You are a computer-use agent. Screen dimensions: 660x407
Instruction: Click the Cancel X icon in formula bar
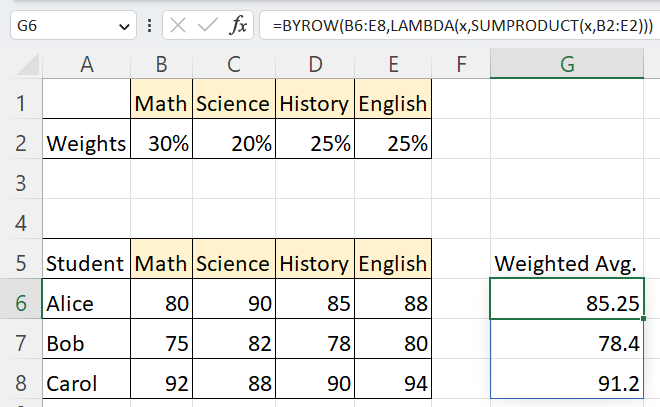[178, 25]
